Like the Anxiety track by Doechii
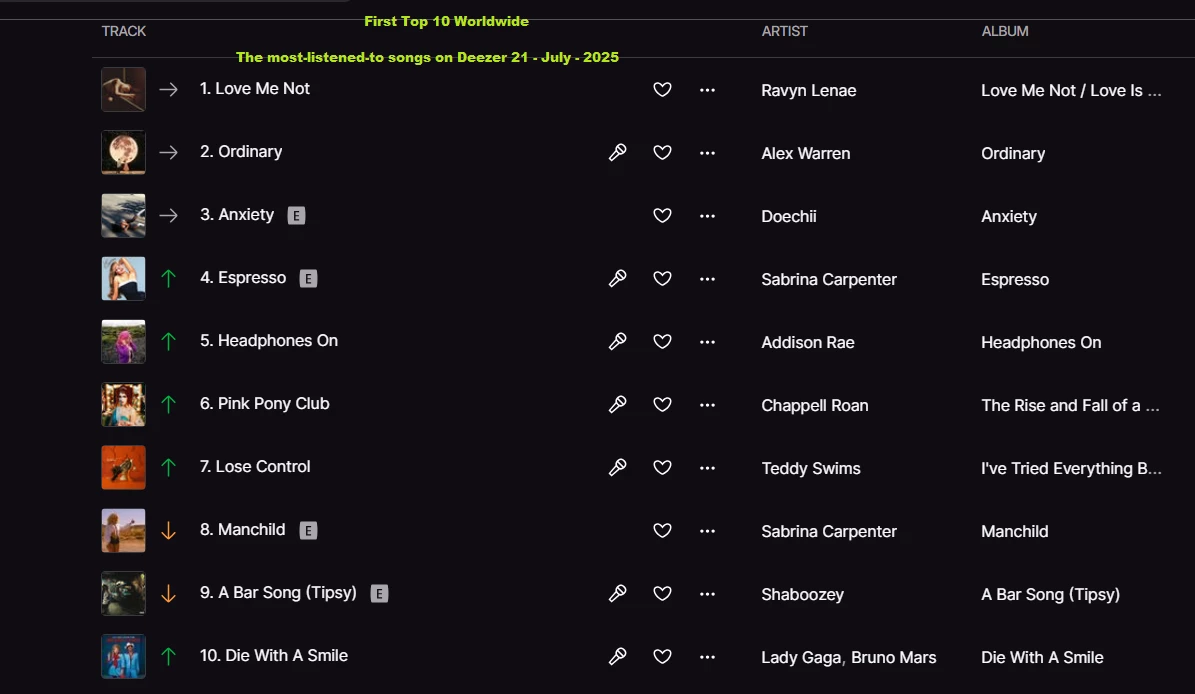Viewport: 1195px width, 694px height. pyautogui.click(x=662, y=215)
